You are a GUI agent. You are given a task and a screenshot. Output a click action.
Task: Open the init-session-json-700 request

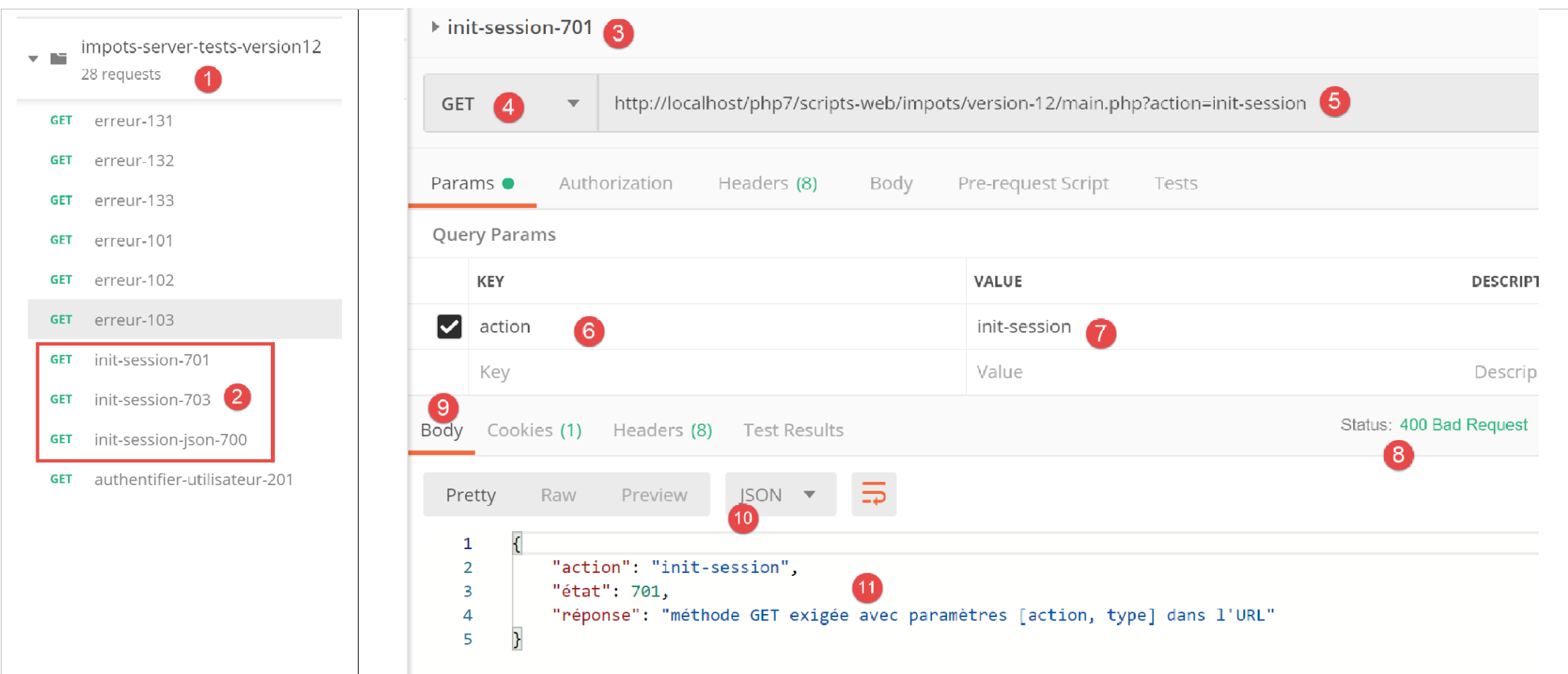(x=170, y=439)
